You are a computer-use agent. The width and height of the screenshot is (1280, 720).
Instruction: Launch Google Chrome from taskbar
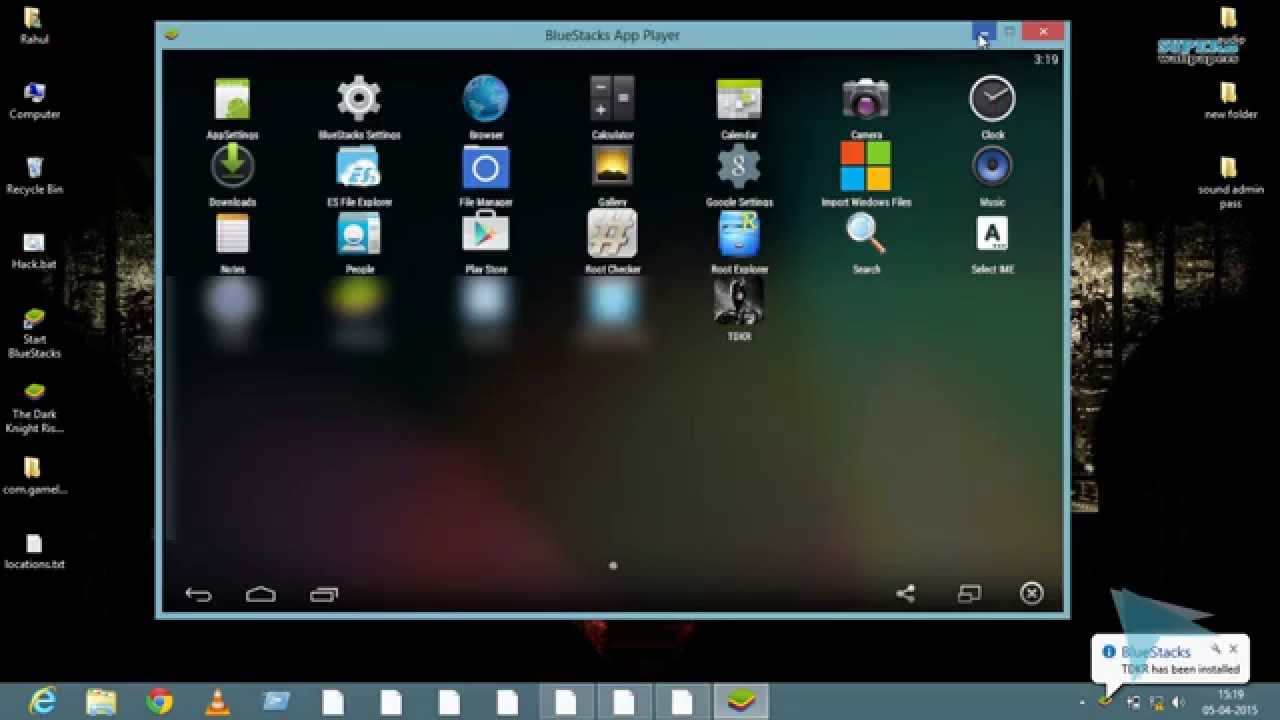point(159,701)
